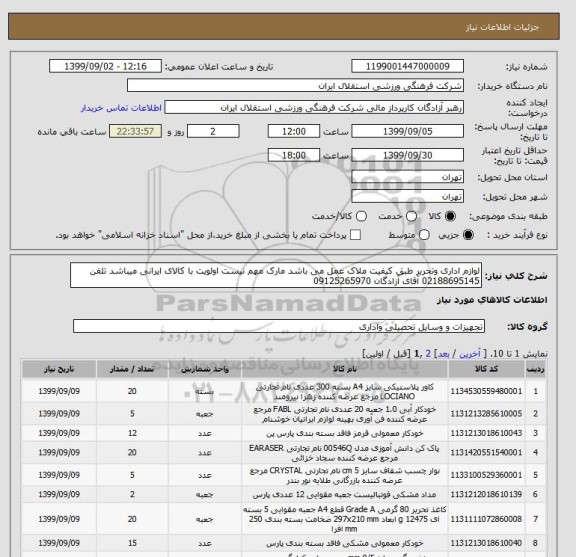Click the واحد شمارش column header
The width and height of the screenshot is (576, 557).
coord(205,369)
